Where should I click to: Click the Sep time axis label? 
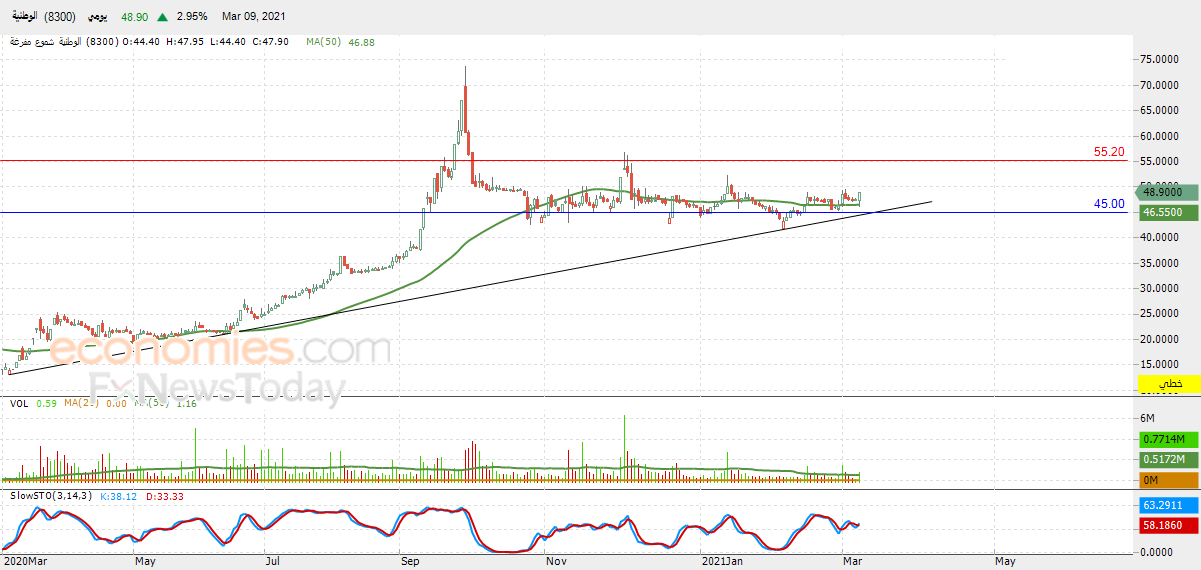pos(410,562)
